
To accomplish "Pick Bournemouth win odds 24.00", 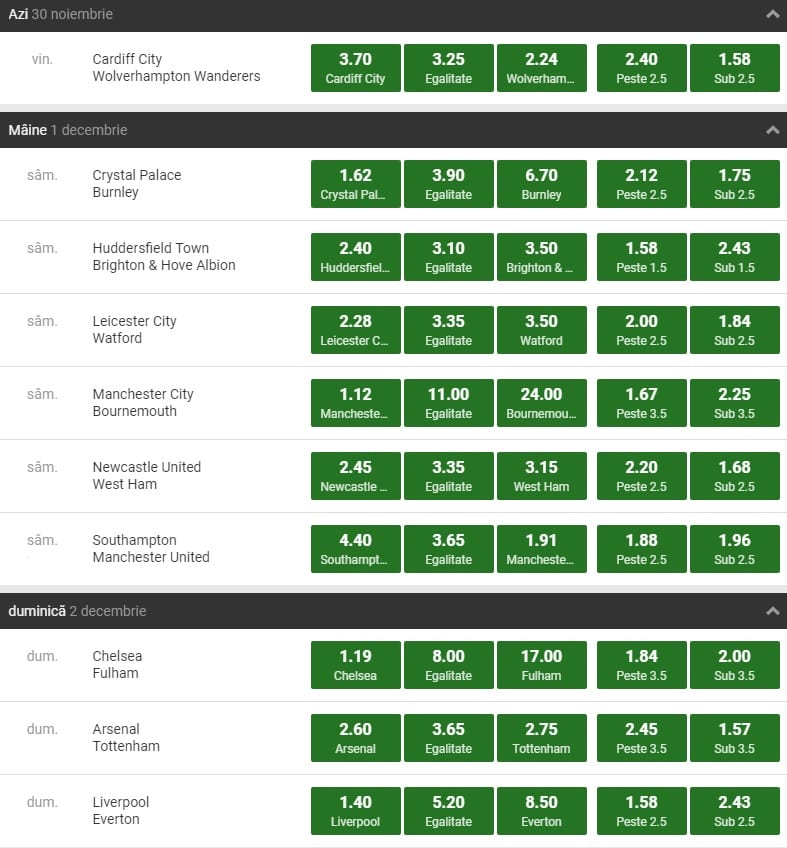I will [x=541, y=403].
